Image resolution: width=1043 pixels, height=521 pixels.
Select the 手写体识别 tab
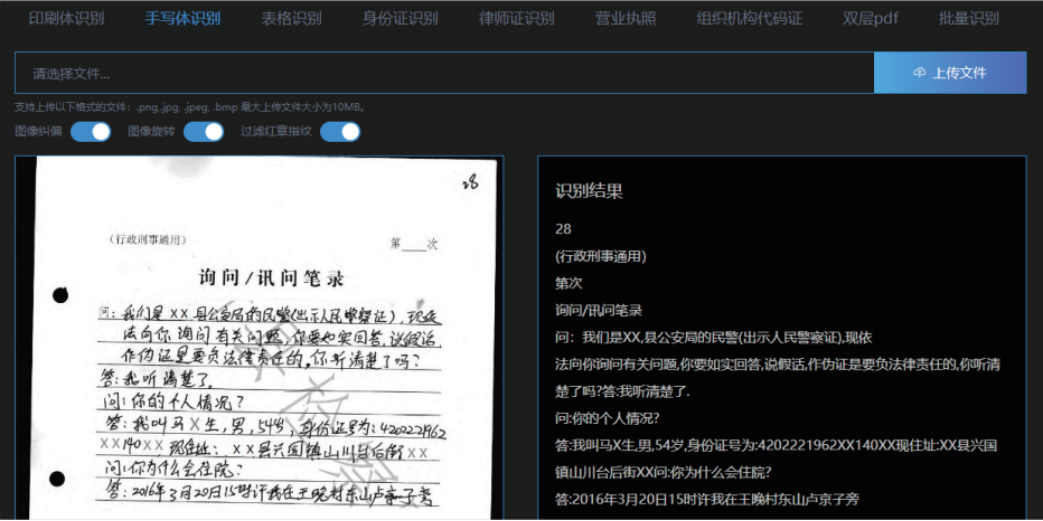(x=183, y=19)
